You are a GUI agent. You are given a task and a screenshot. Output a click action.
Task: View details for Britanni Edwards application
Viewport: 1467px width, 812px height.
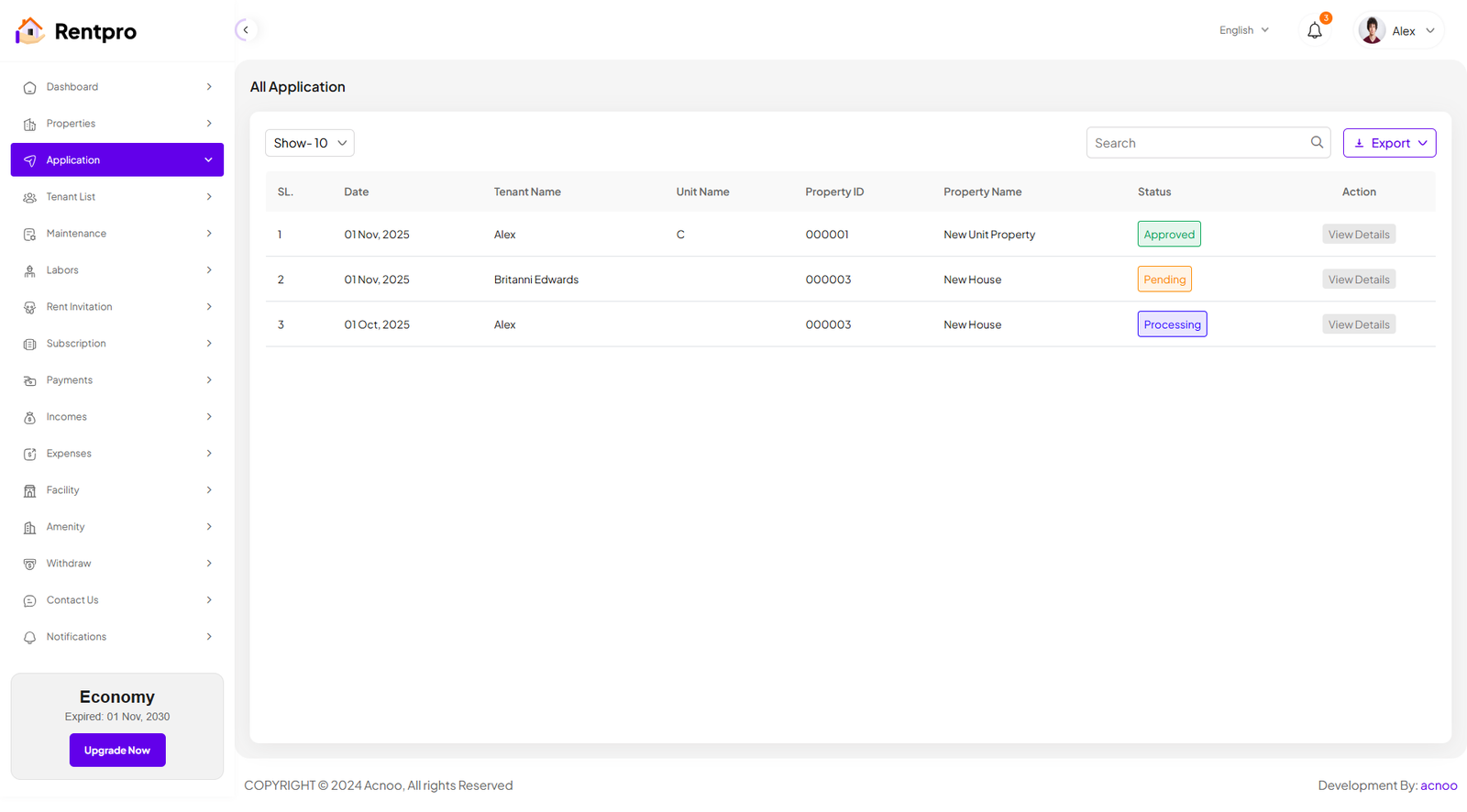1358,280
